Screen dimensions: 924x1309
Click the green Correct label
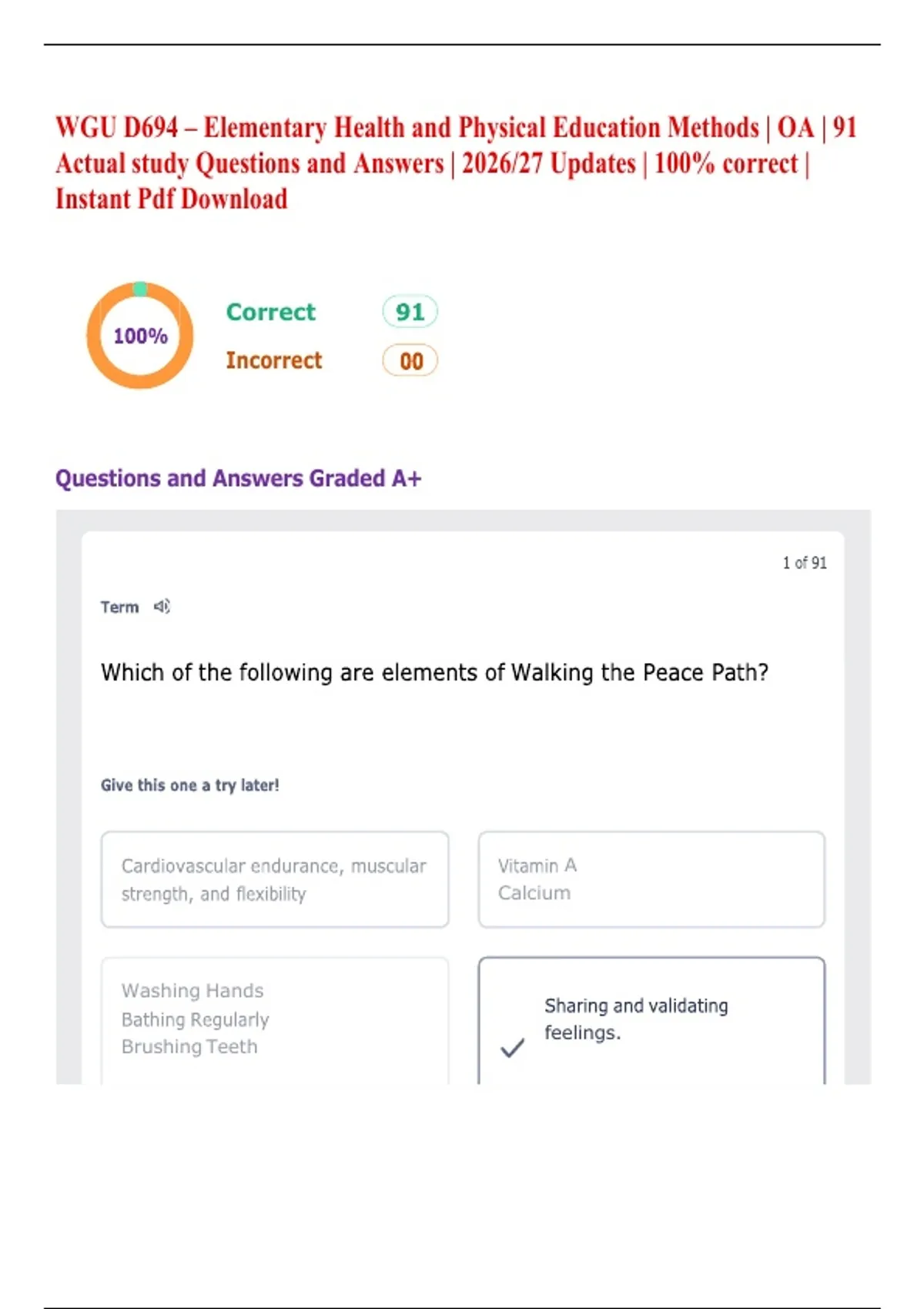pos(271,312)
